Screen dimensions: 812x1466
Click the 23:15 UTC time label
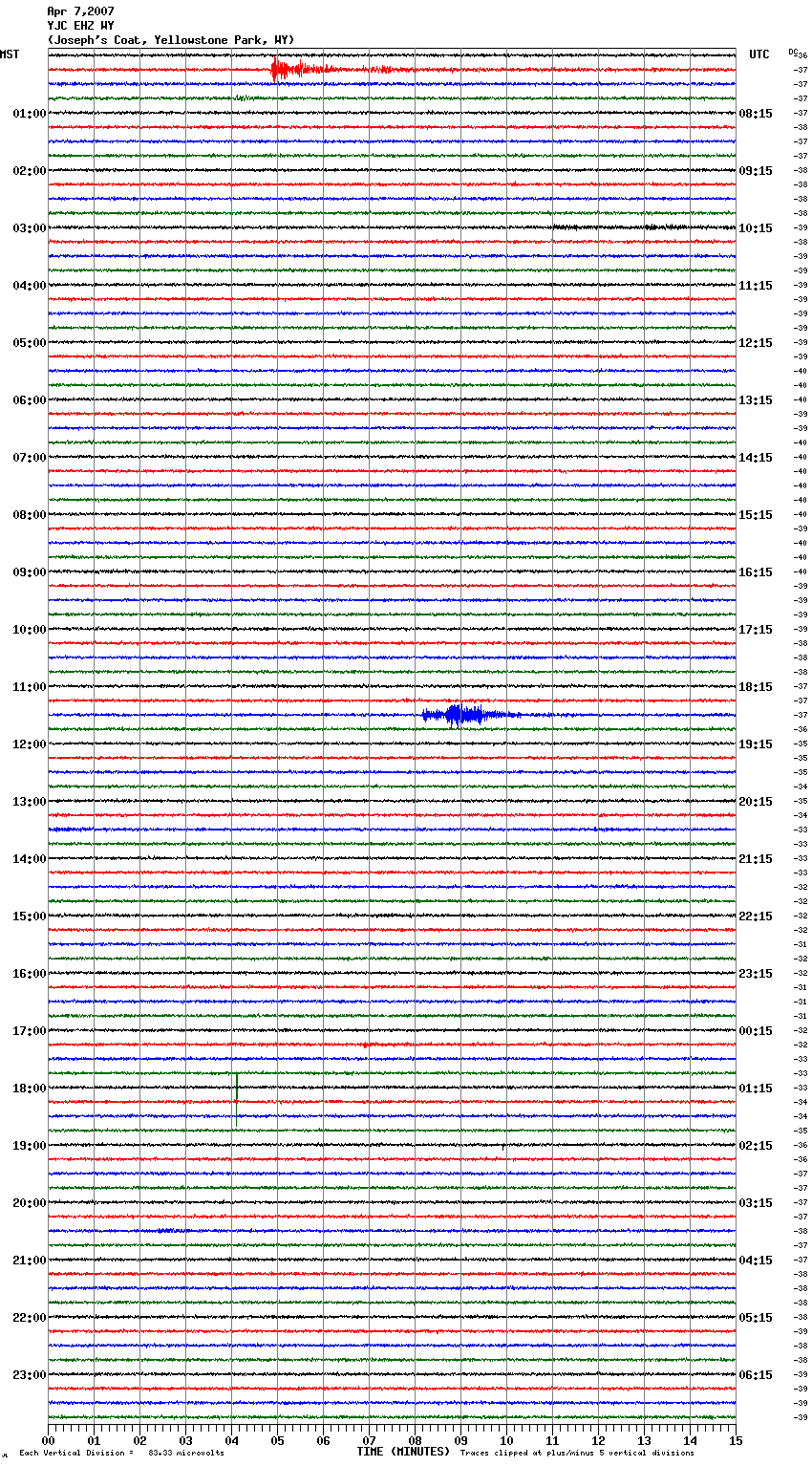[756, 974]
